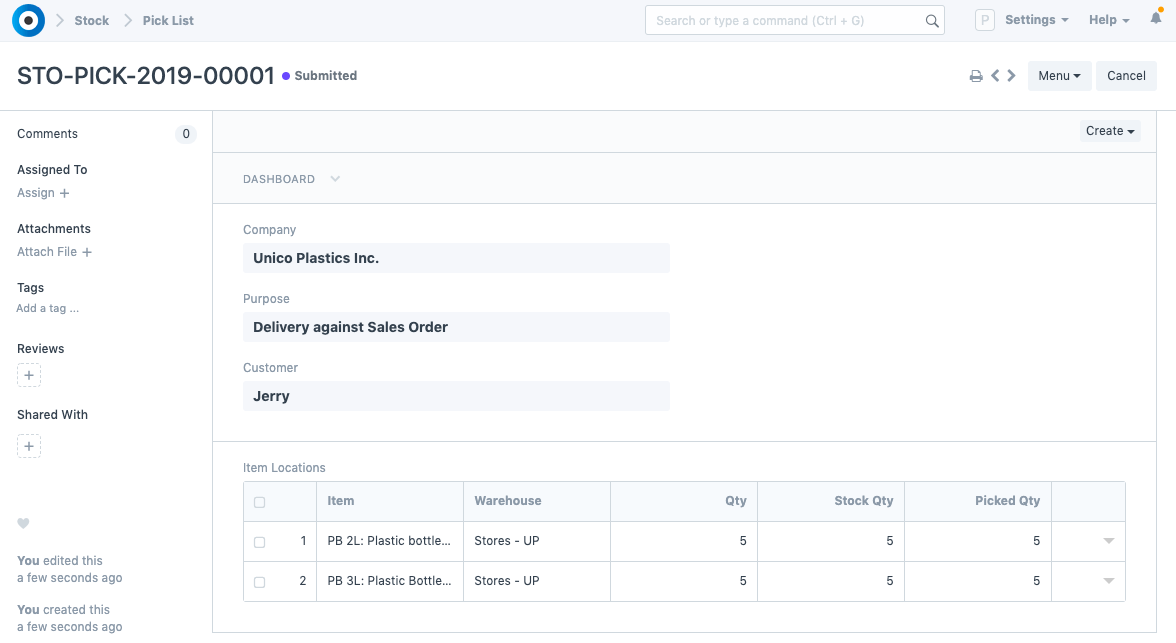Go to next document arrow

(1012, 76)
